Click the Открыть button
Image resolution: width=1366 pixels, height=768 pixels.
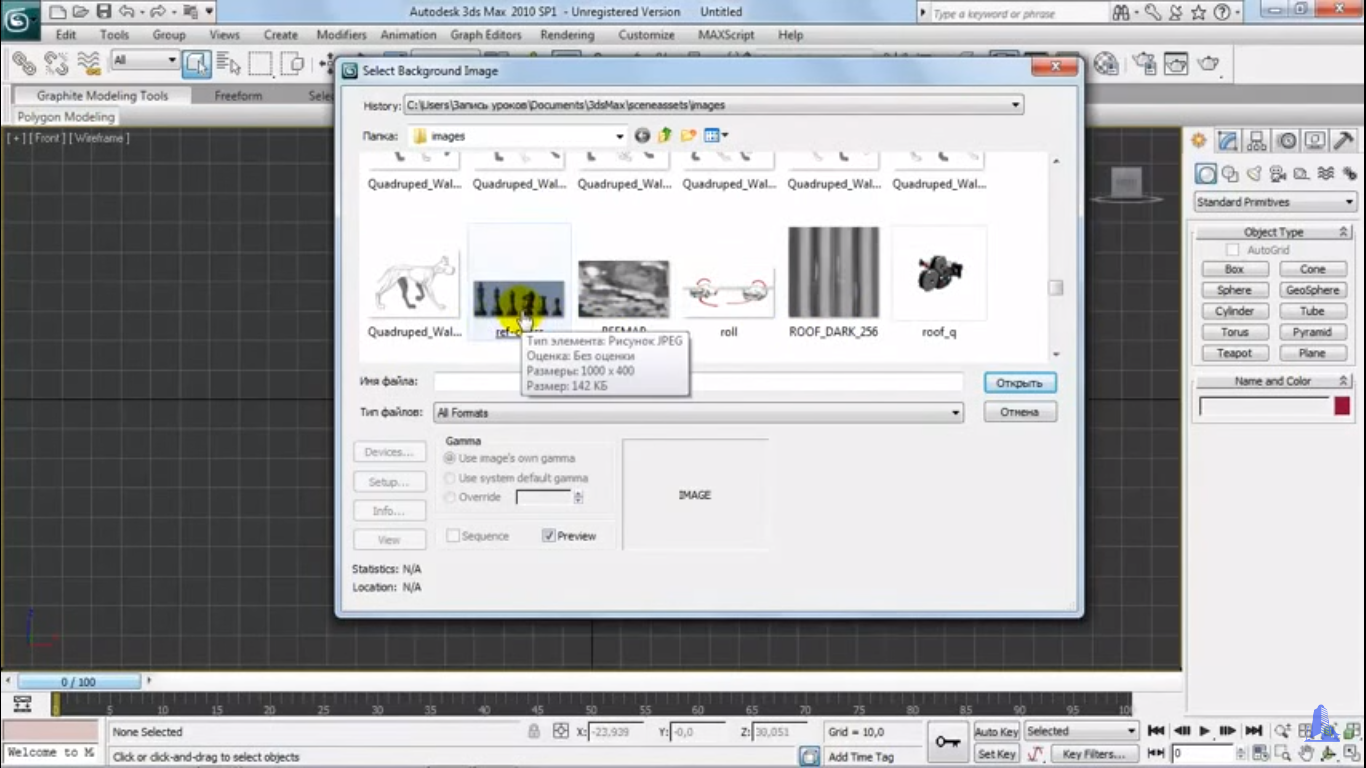[x=1019, y=383]
